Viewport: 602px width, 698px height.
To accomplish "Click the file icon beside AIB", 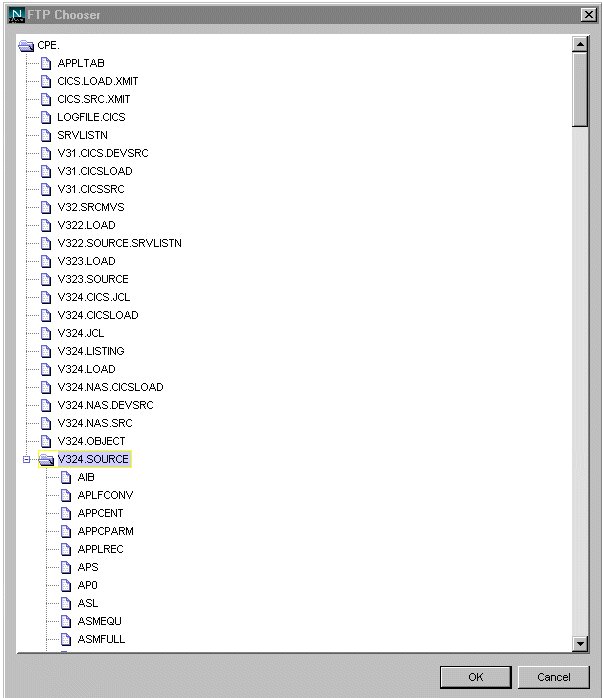I will click(x=66, y=477).
